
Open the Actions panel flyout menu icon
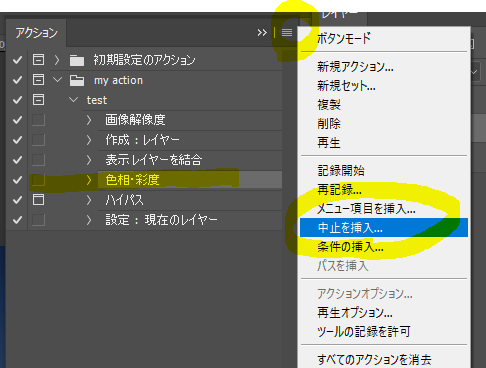tap(287, 32)
